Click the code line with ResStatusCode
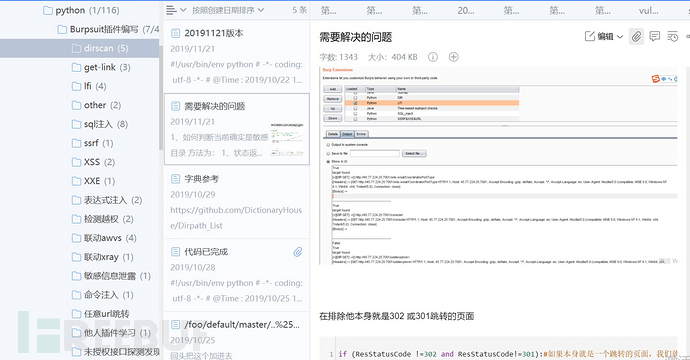This screenshot has width=690, height=360. (508, 354)
